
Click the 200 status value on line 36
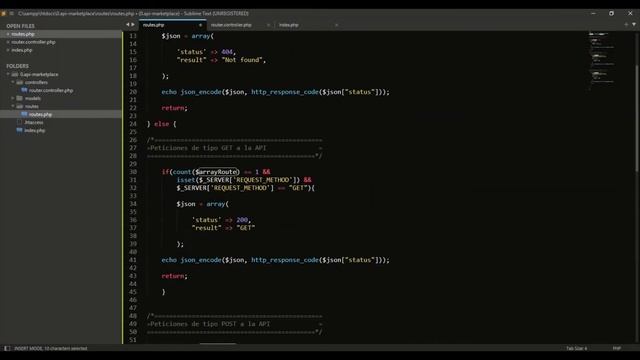tap(242, 220)
